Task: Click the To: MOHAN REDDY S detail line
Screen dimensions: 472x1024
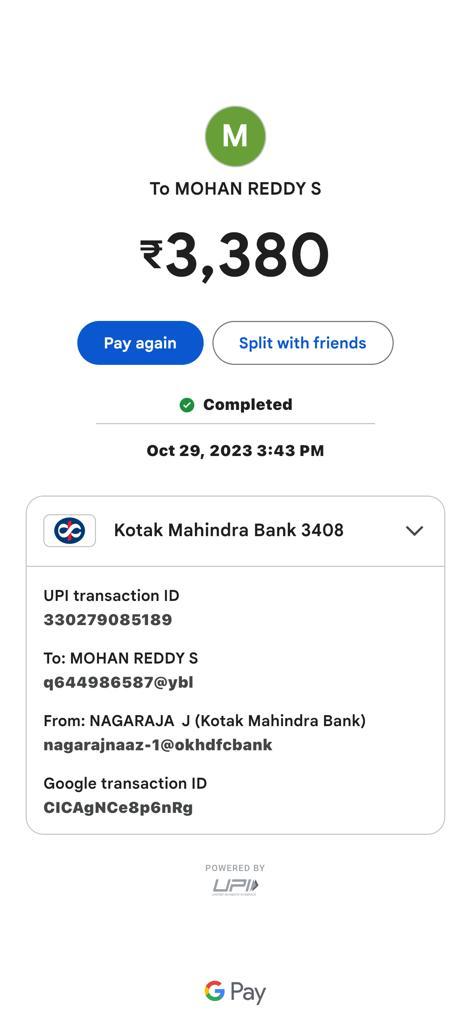Action: pos(121,658)
